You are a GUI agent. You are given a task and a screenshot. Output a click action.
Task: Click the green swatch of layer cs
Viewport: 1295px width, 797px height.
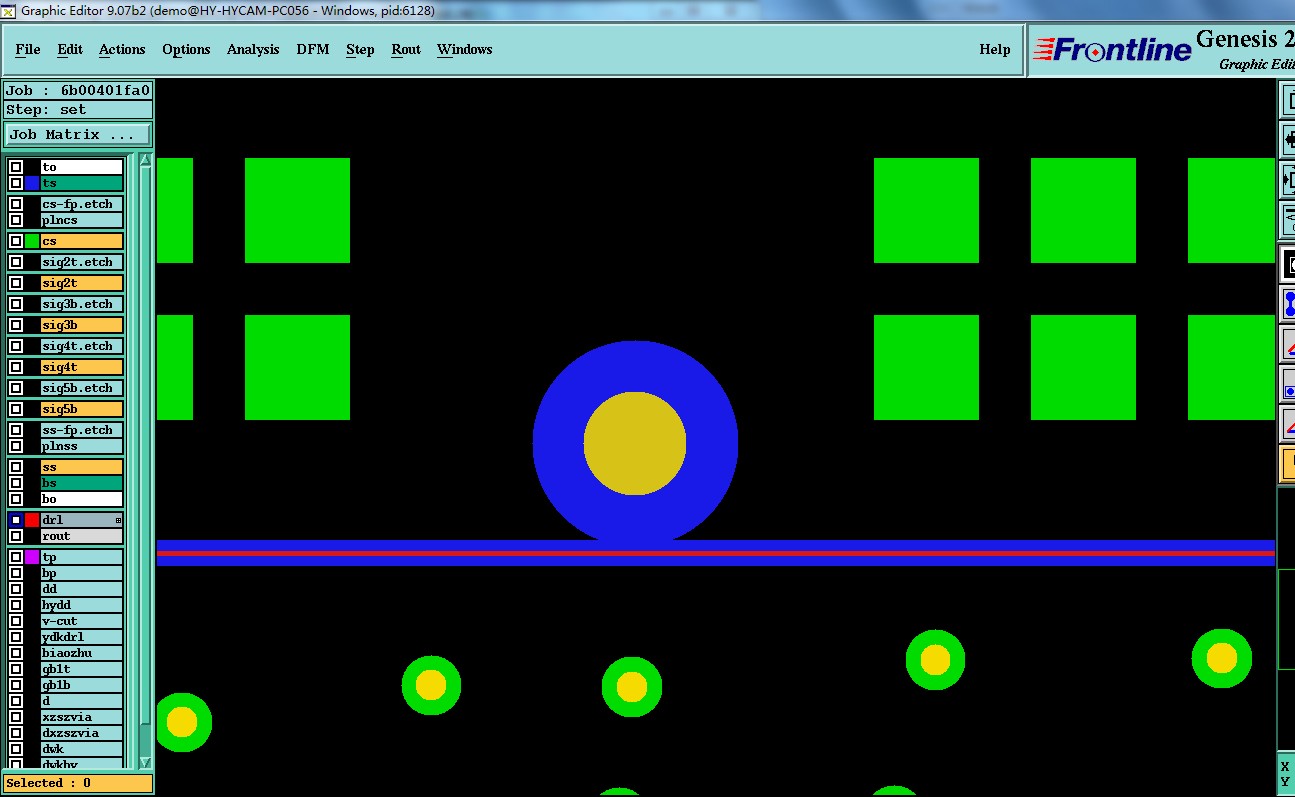point(32,241)
